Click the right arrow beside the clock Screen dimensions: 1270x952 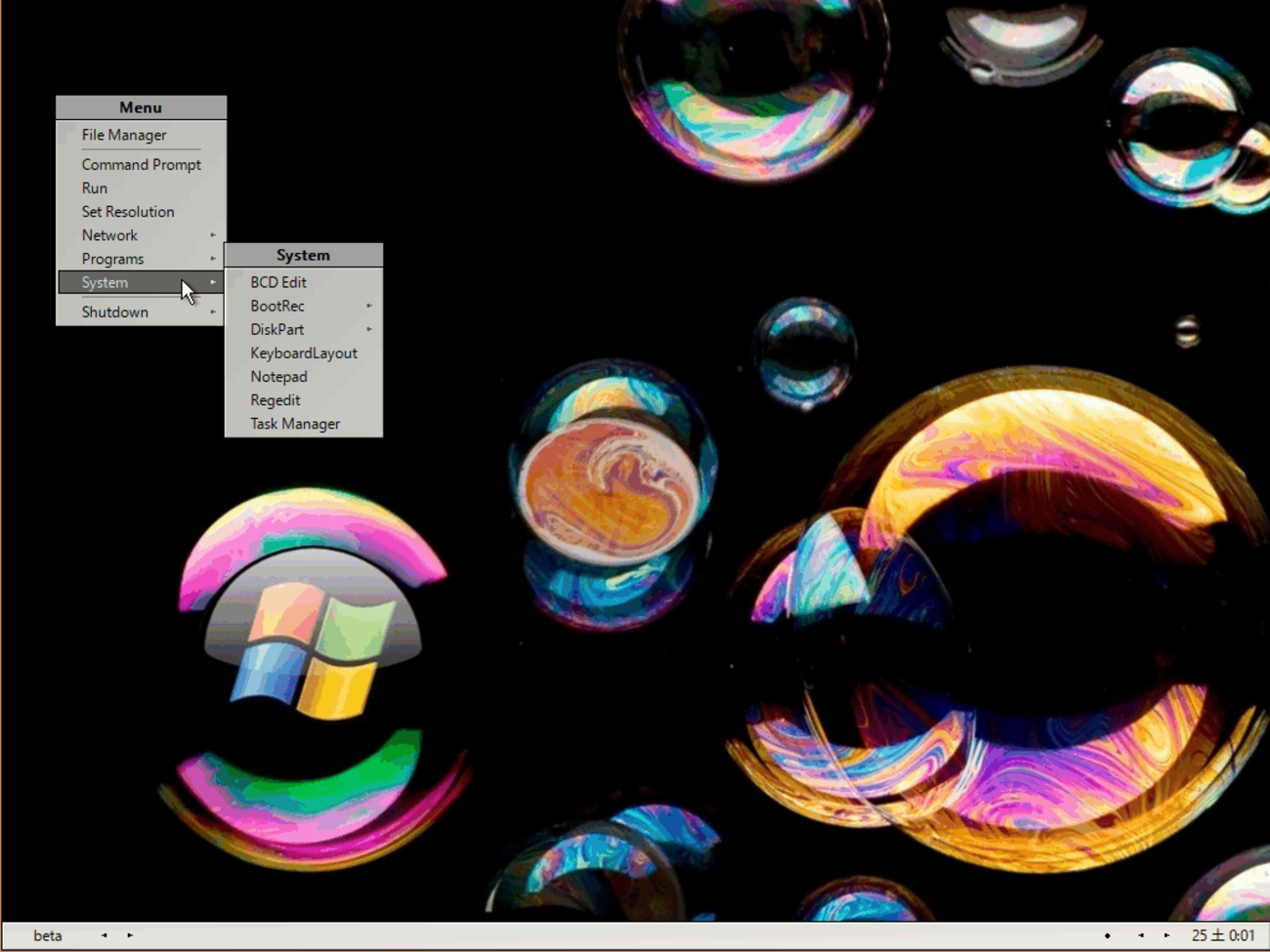1166,935
